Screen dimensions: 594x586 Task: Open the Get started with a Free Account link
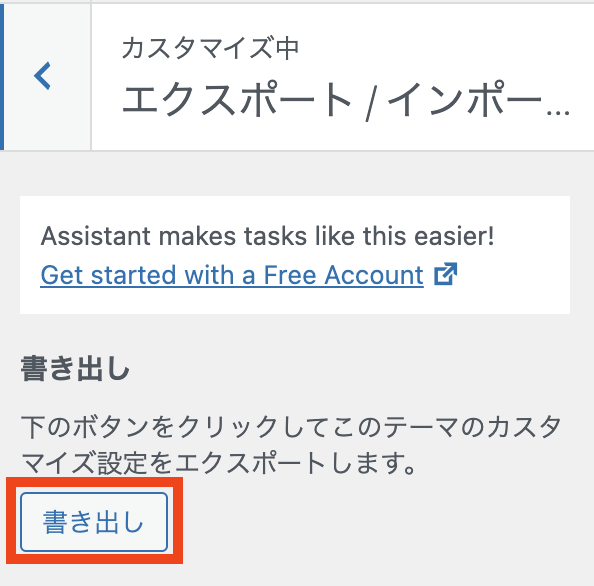(x=232, y=275)
